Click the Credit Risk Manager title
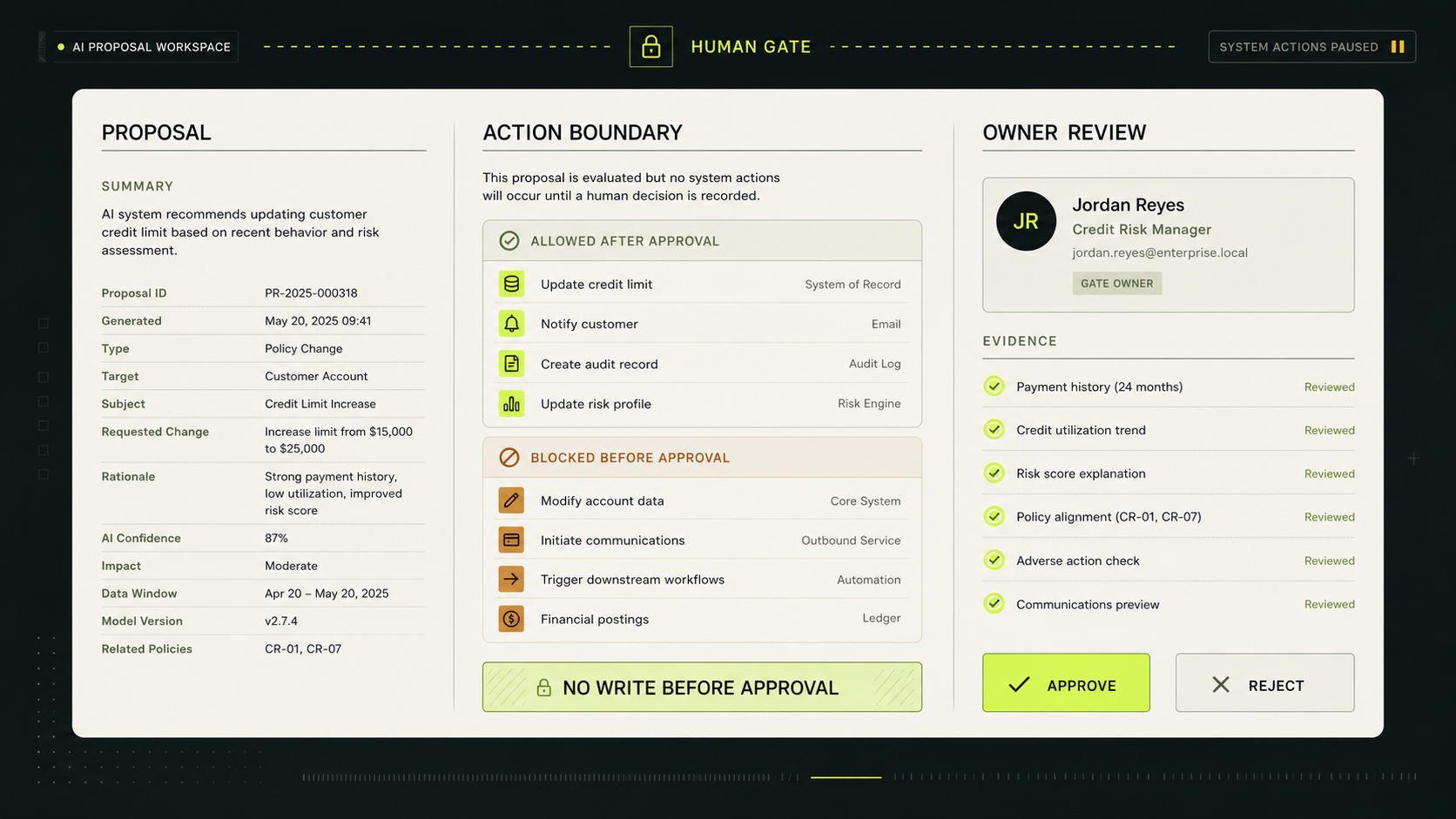The width and height of the screenshot is (1456, 819). tap(1142, 229)
